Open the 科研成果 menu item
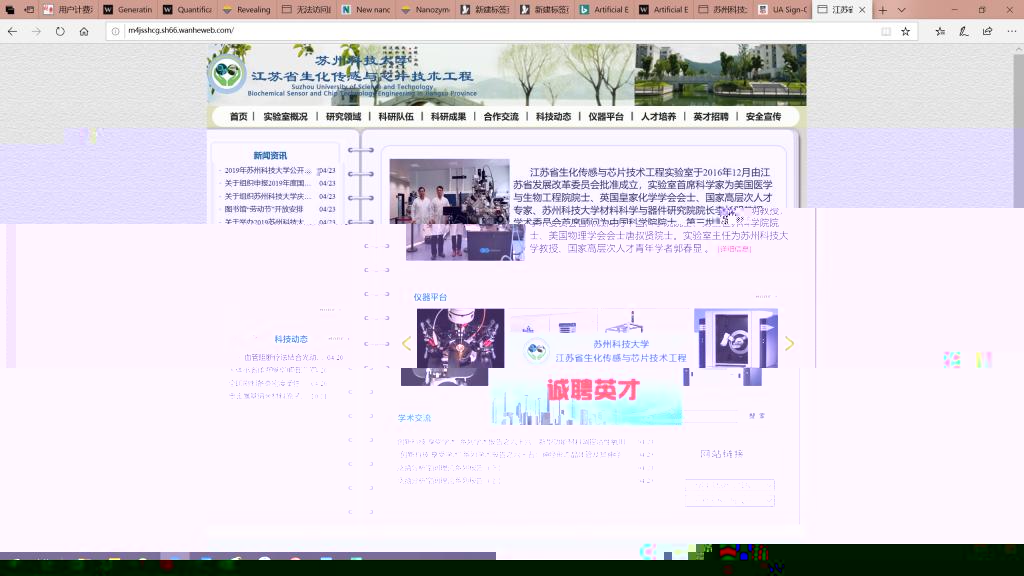1024x576 pixels. (x=449, y=117)
